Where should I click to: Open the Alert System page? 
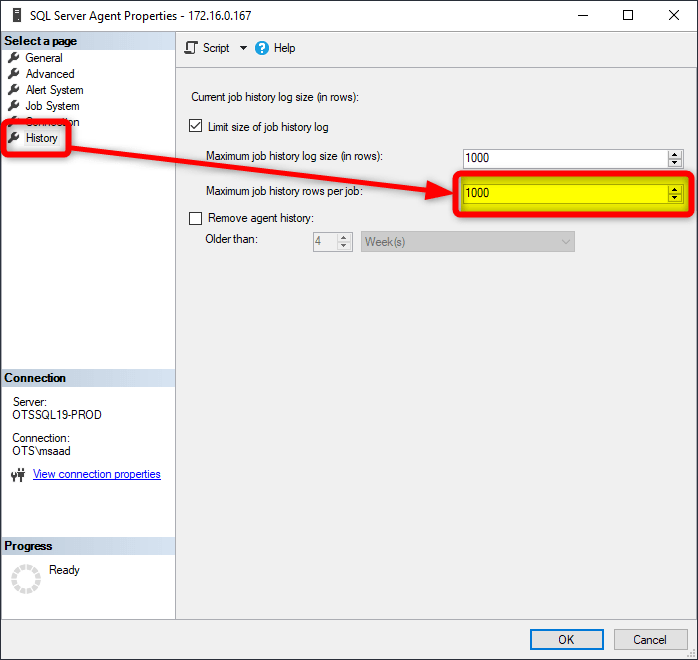[x=54, y=90]
